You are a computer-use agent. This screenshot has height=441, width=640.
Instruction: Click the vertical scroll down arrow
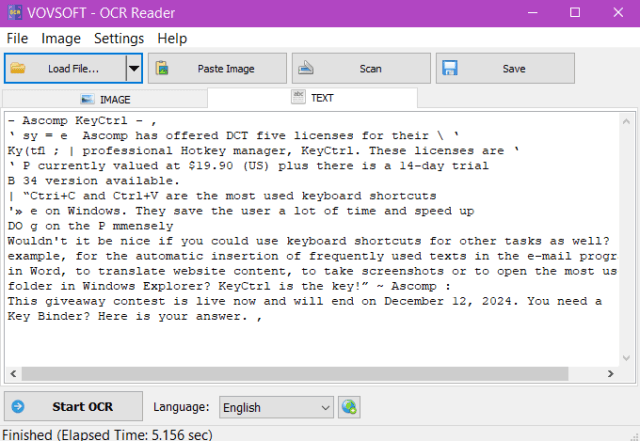626,358
